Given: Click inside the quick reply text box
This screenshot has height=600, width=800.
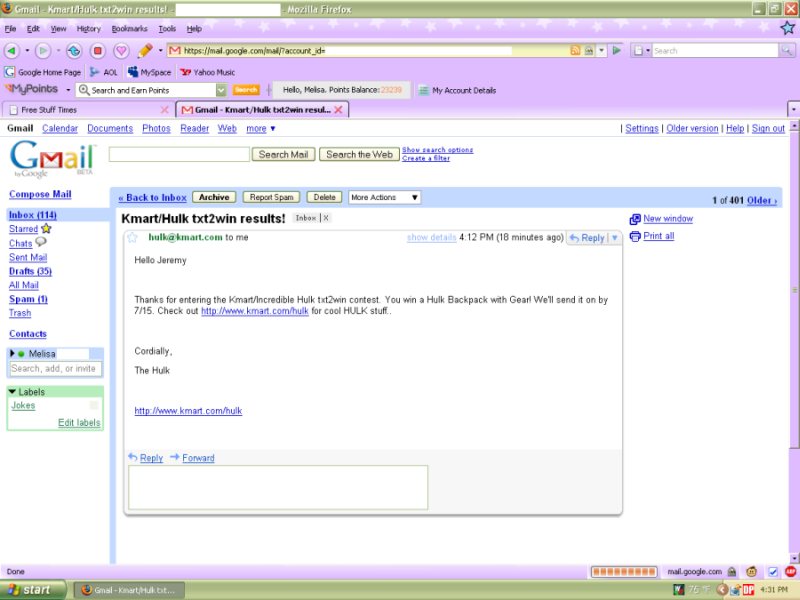Looking at the screenshot, I should 277,487.
